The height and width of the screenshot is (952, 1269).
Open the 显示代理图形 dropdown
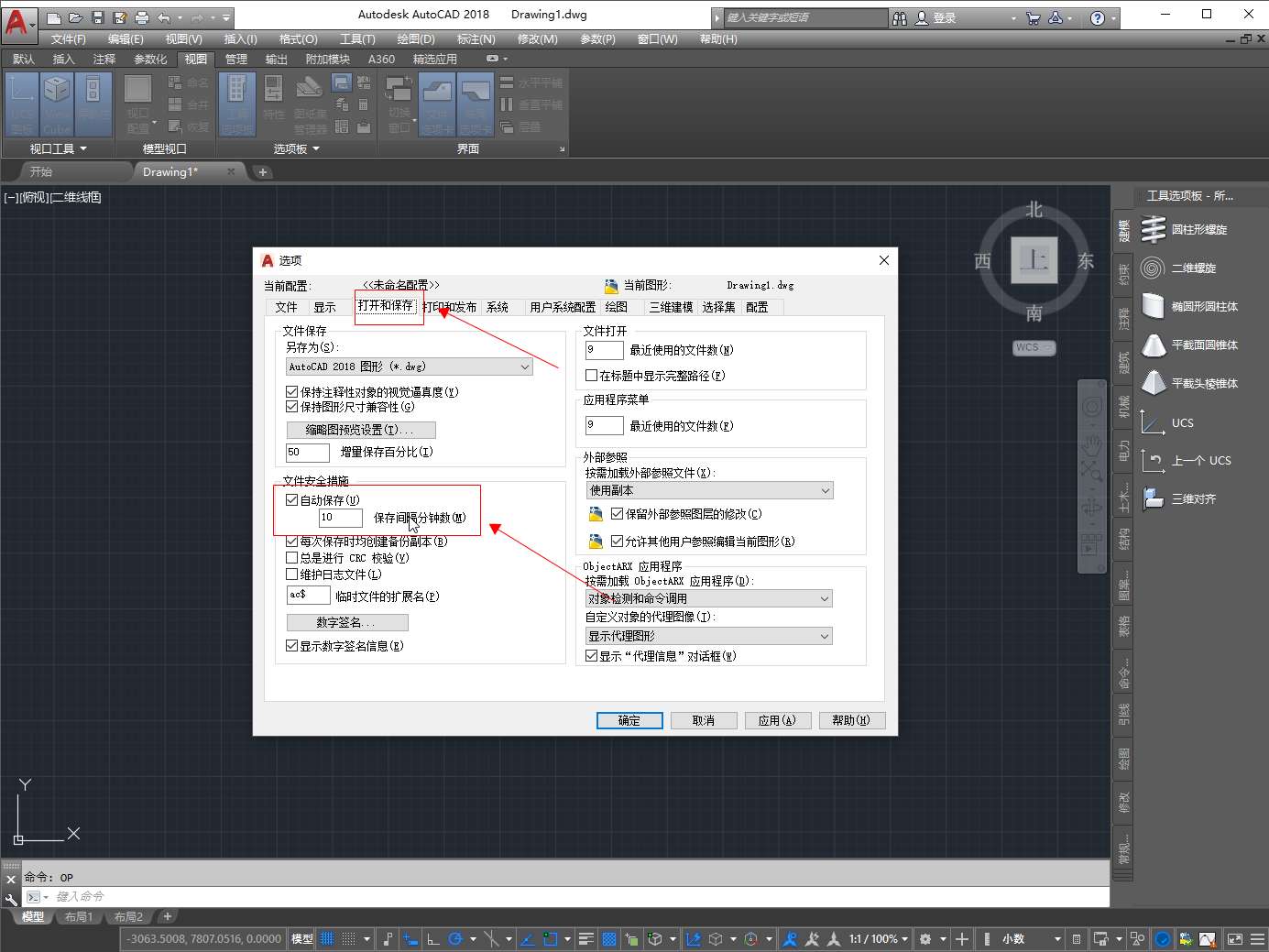pos(709,636)
